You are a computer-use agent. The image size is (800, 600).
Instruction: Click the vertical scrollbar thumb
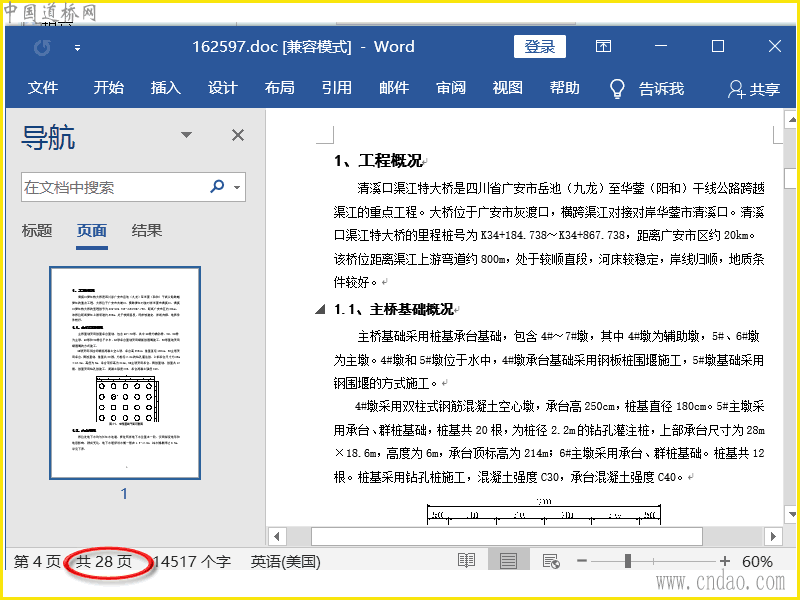(x=791, y=179)
